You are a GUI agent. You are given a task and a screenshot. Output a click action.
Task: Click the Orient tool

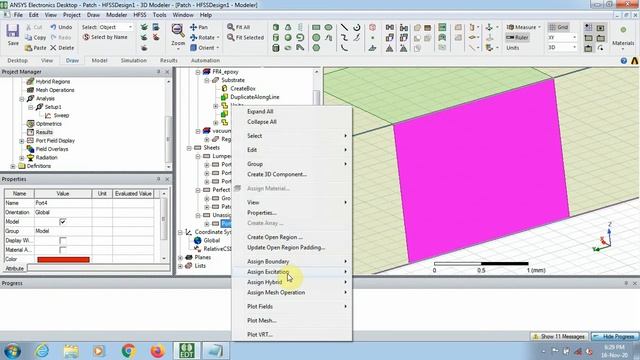click(x=204, y=48)
